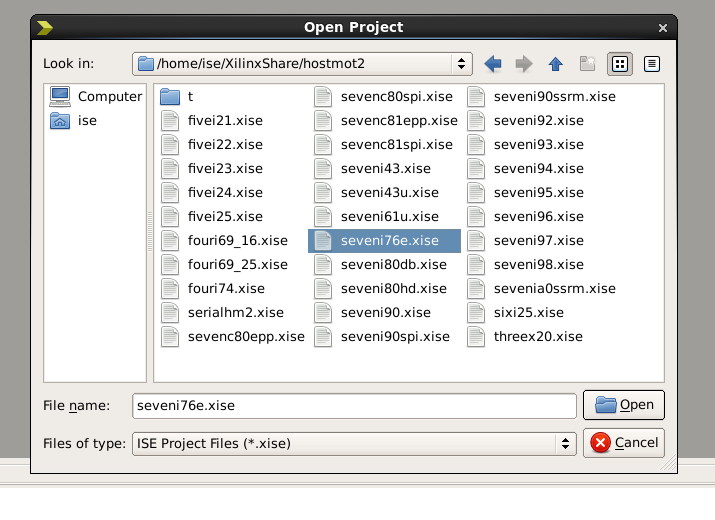Create new folder using toolbar icon
This screenshot has height=520, width=715.
point(587,64)
